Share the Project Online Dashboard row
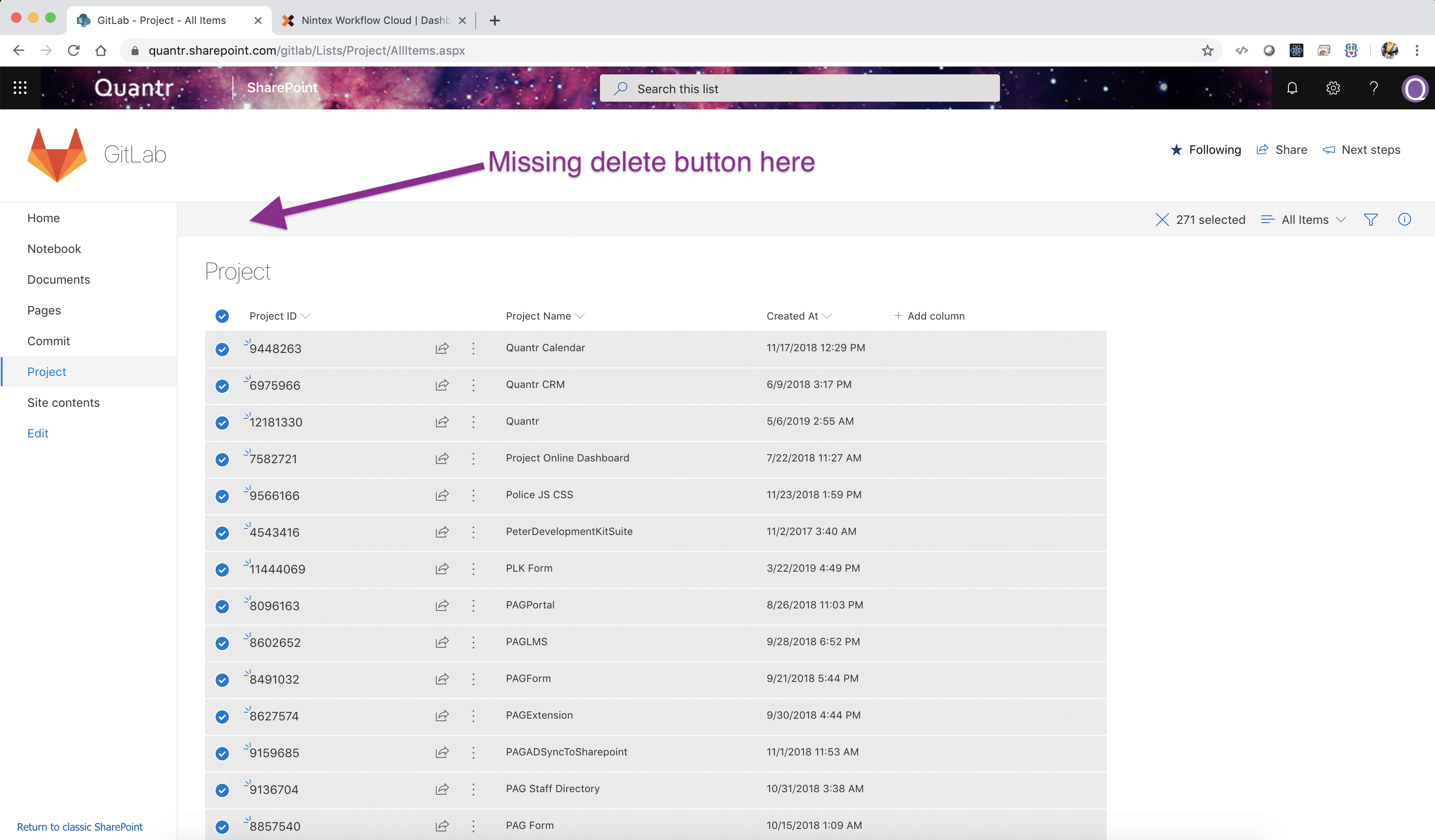 click(x=442, y=459)
